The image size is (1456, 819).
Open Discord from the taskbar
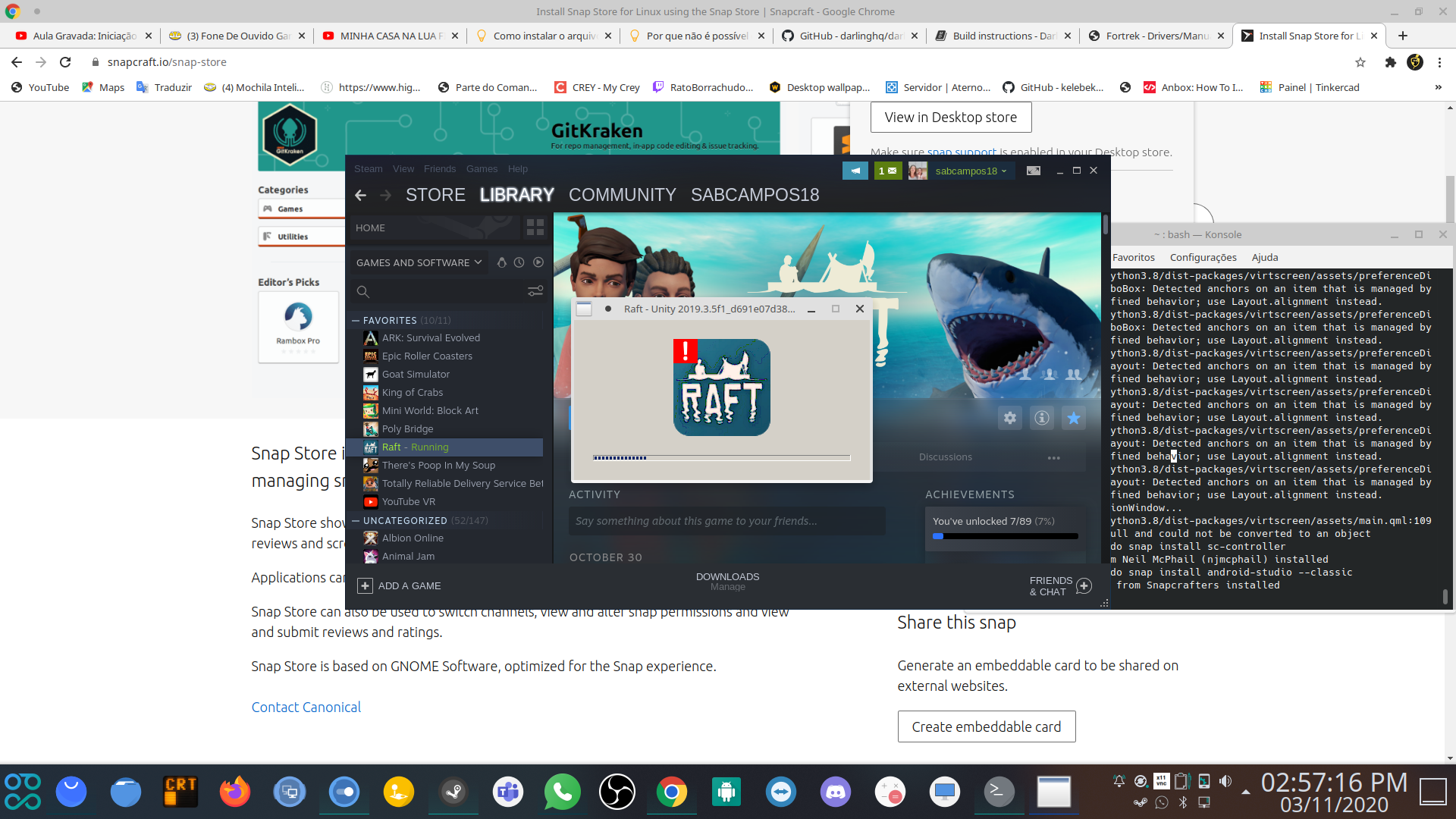pos(836,792)
